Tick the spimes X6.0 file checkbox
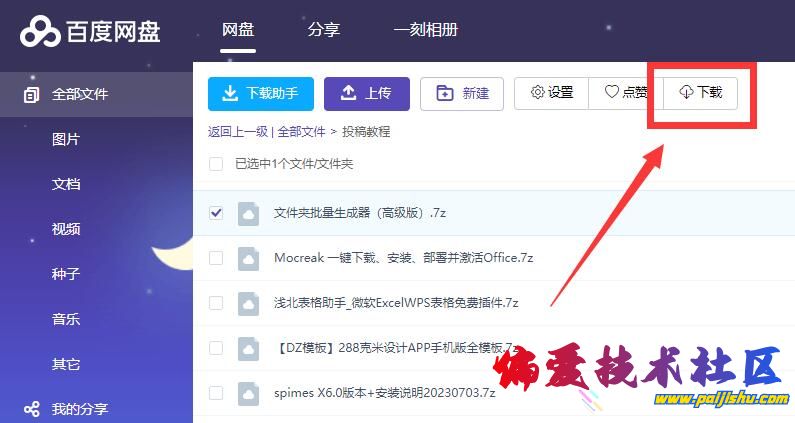This screenshot has width=795, height=423. point(216,393)
